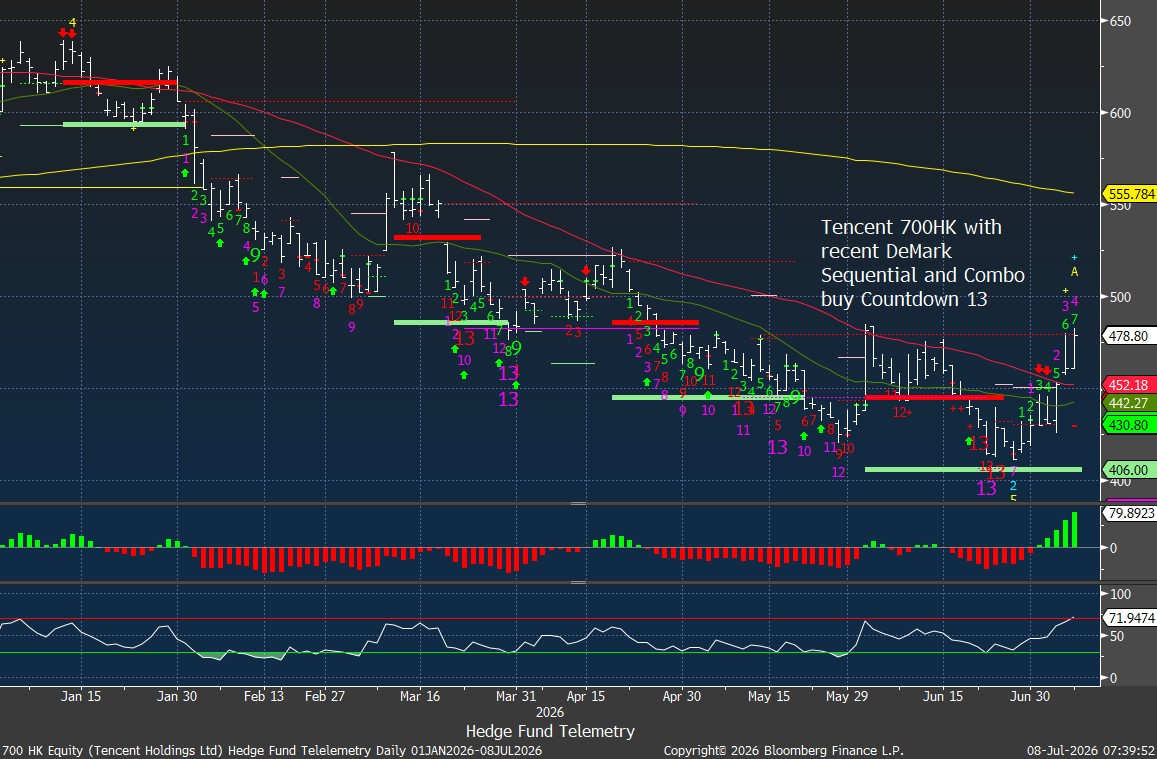This screenshot has width=1157, height=759.
Task: Select the Feb 13 date axis label
Action: pos(263,696)
